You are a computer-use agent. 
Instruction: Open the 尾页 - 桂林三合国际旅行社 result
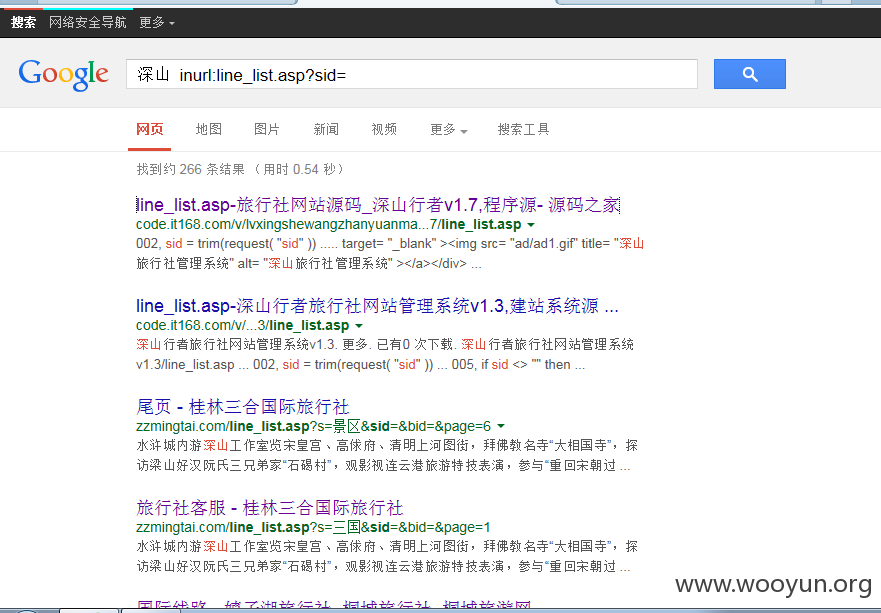243,407
